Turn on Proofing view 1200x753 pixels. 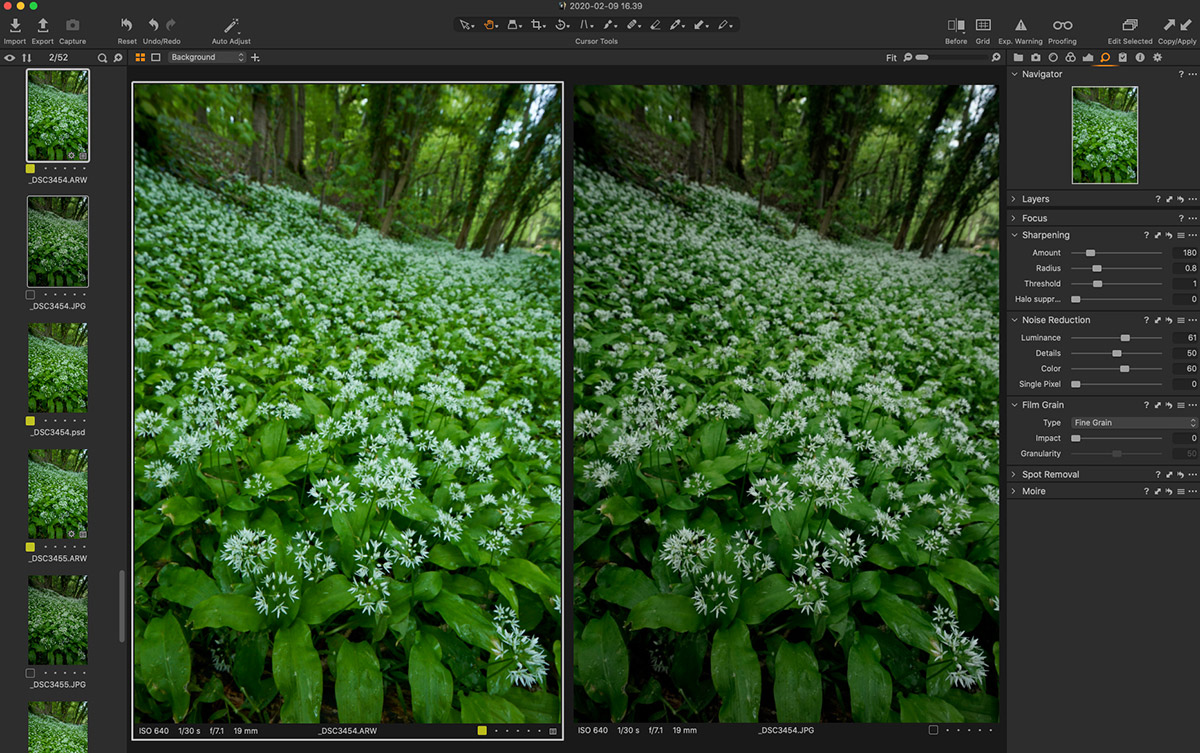(1061, 25)
